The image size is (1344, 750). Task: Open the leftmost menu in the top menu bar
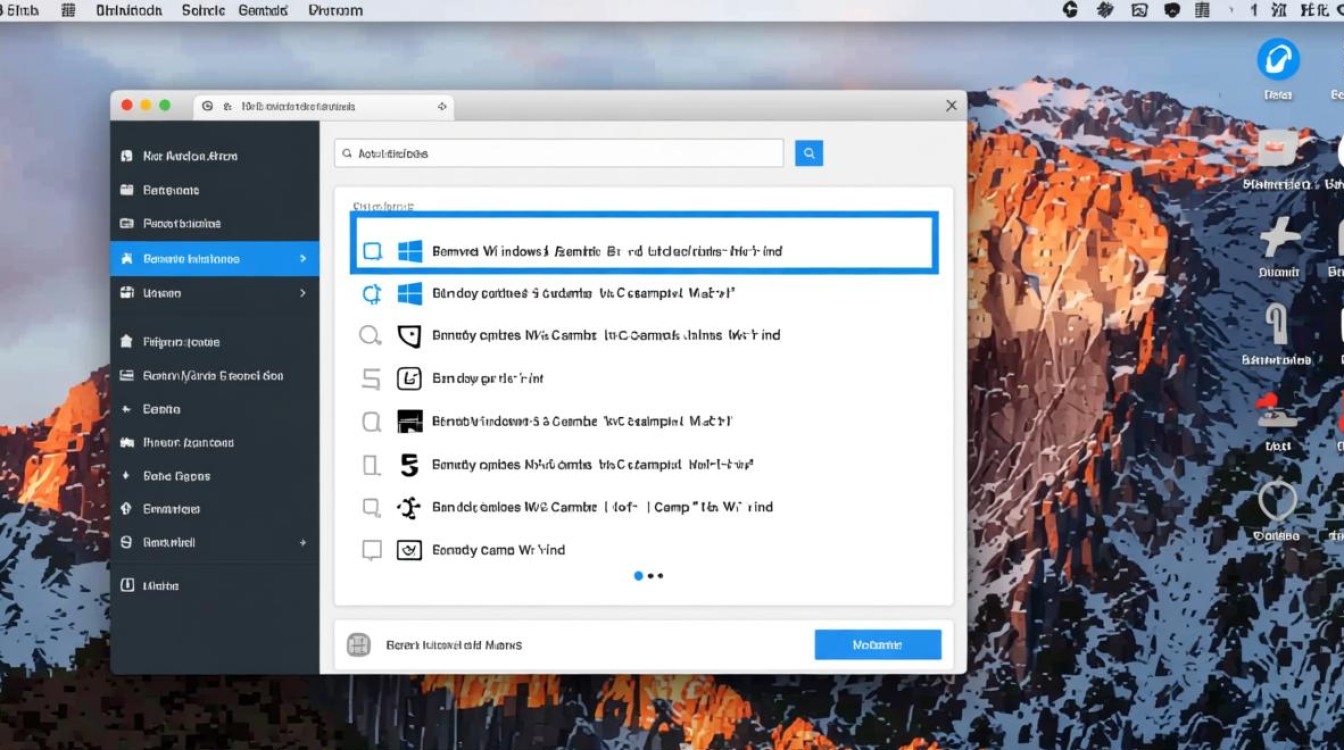coord(20,10)
